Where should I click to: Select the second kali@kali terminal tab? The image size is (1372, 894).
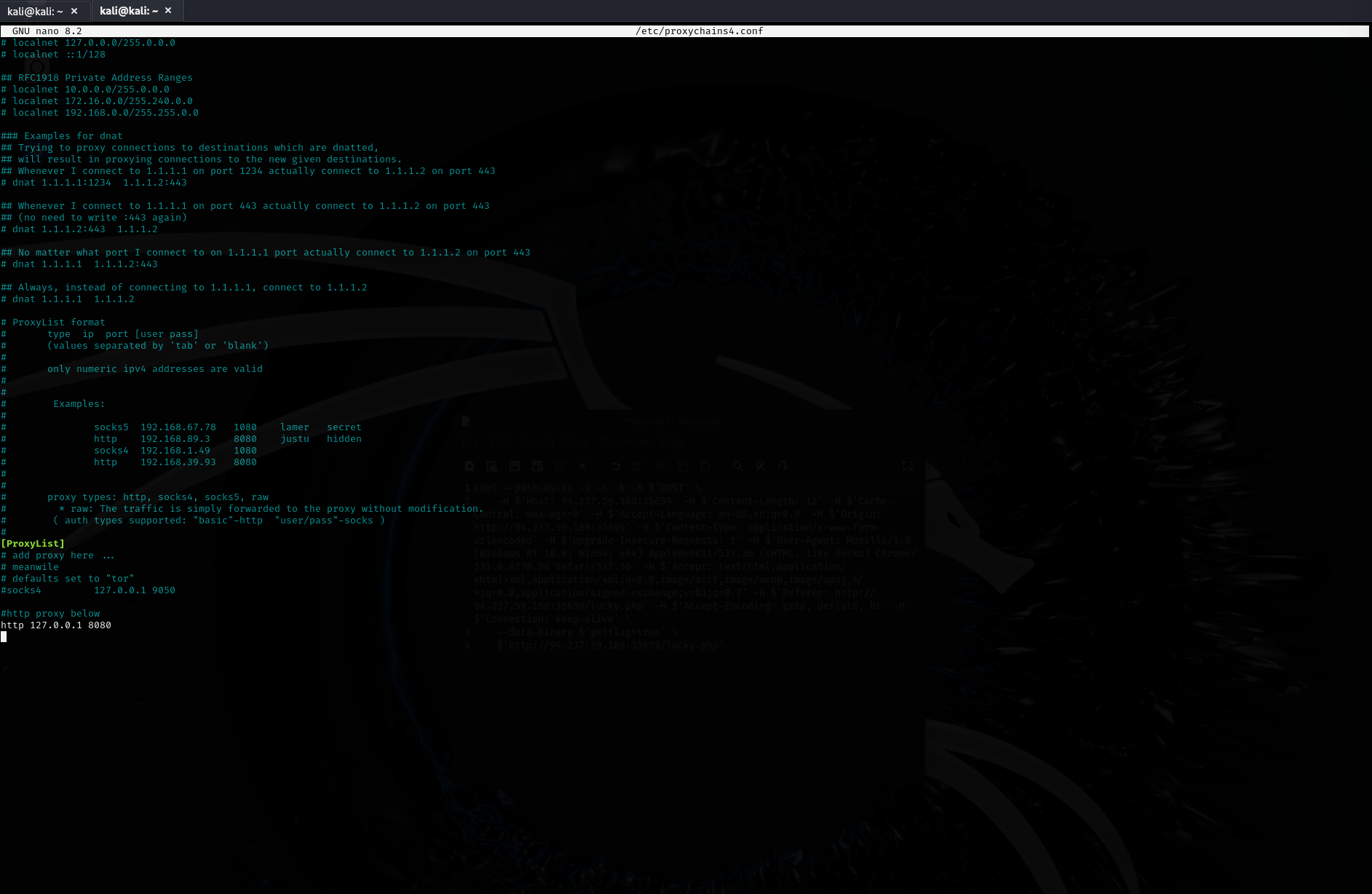(x=128, y=11)
